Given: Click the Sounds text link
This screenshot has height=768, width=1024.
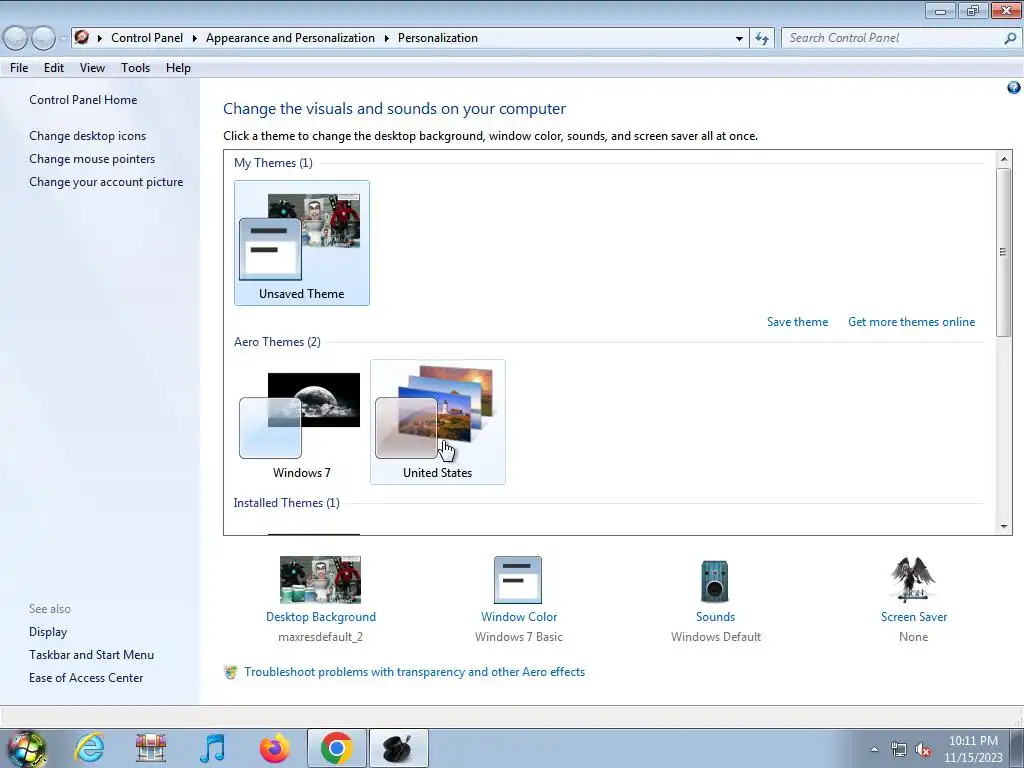Looking at the screenshot, I should click(715, 617).
